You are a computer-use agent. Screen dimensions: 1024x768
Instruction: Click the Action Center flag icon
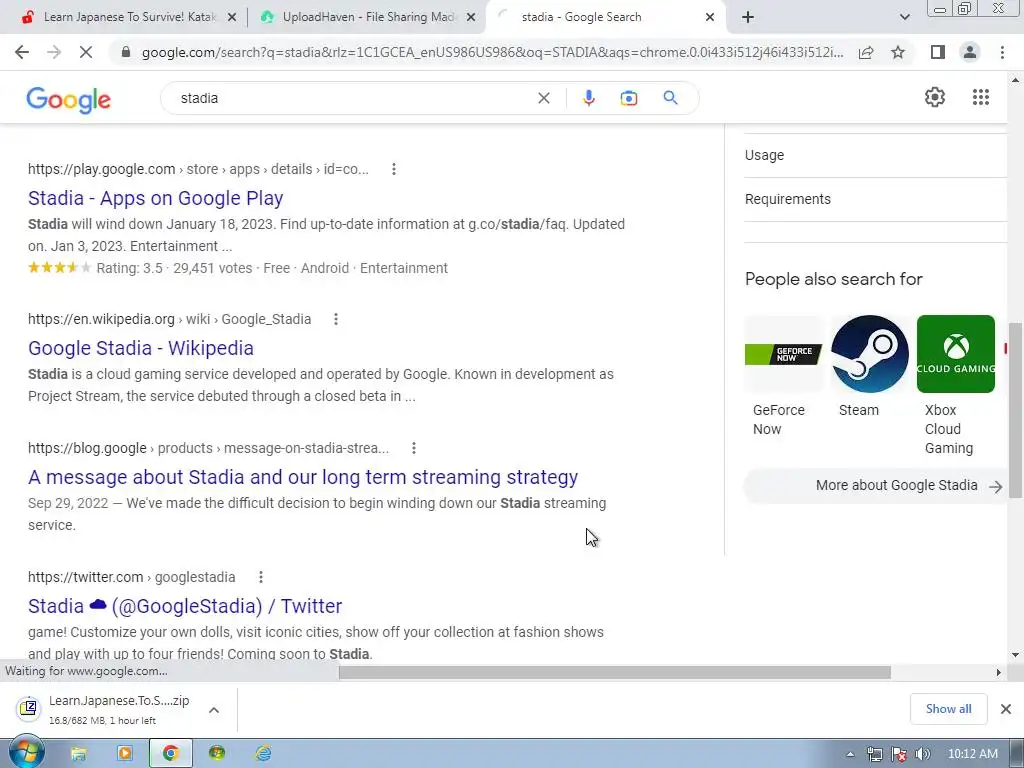tap(899, 754)
